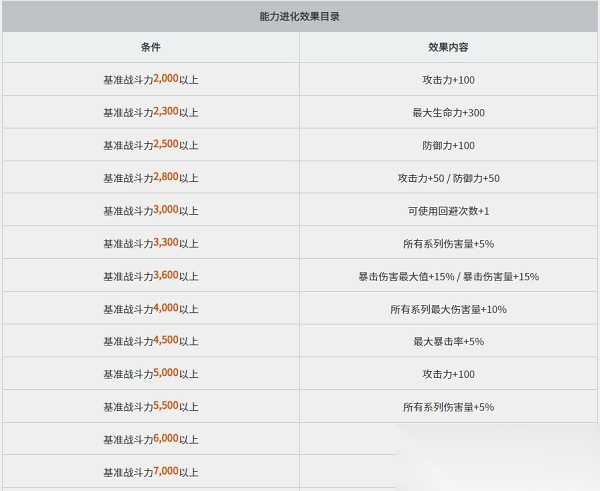The image size is (600, 491).
Task: Select the 基准战斗力7,000以上 condition cell
Action: tap(150, 472)
